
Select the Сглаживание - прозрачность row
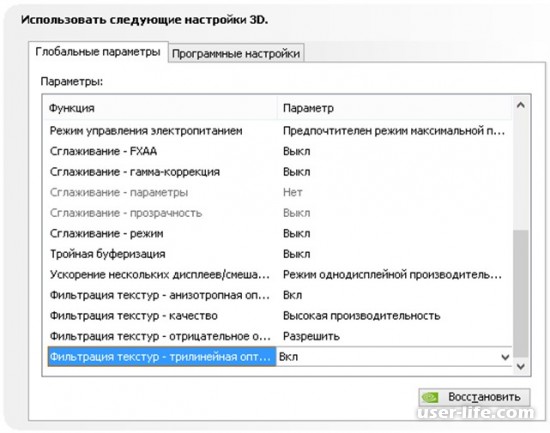(280, 213)
